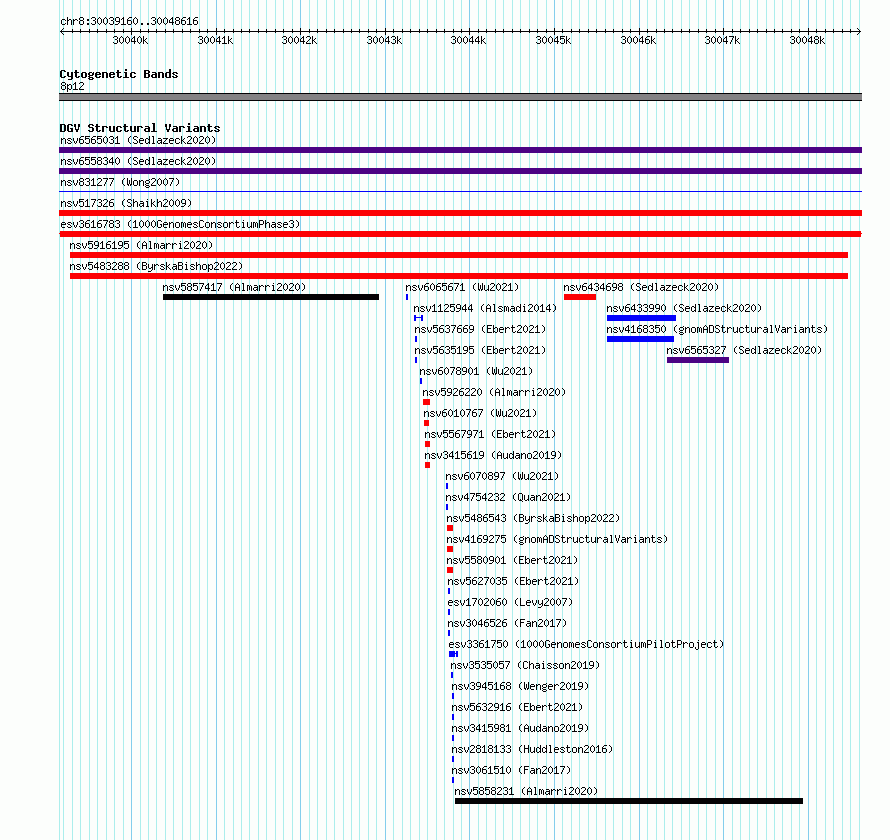Click the blue marker under esv3361750
890x840 pixels.
point(454,654)
